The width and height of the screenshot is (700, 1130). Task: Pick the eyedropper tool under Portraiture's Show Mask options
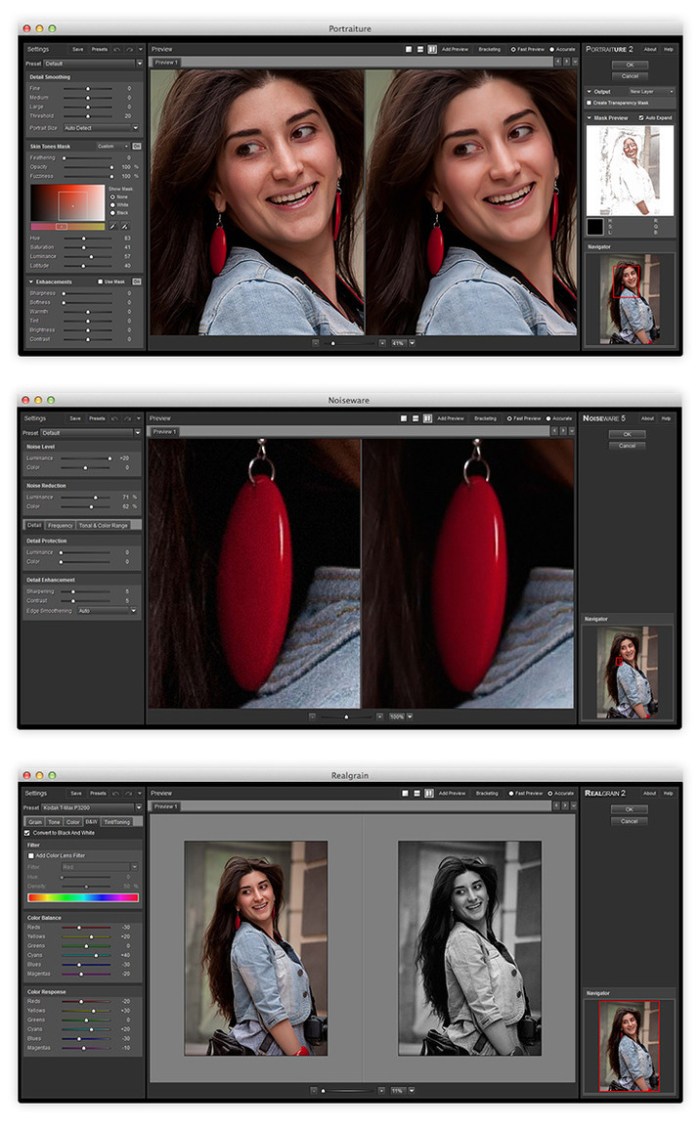[113, 226]
